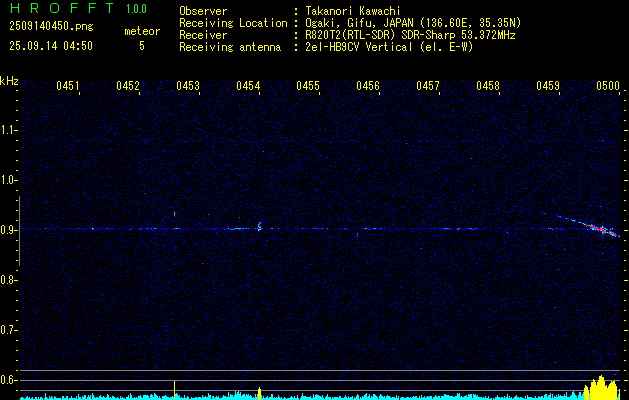Viewport: 629px width, 400px height.
Task: Select the 0500 time marker
Action: pos(607,87)
